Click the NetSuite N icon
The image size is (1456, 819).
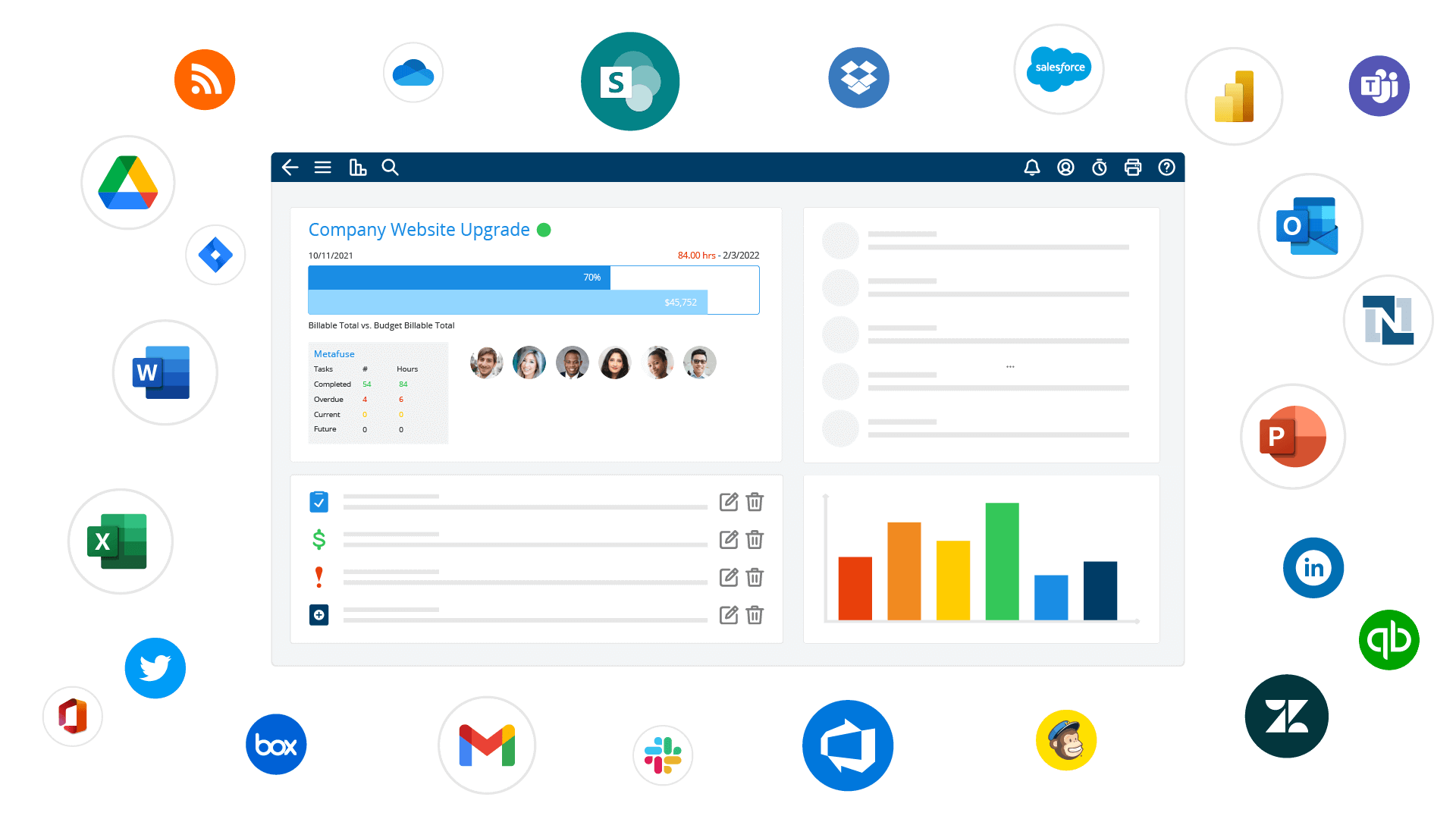(x=1389, y=320)
